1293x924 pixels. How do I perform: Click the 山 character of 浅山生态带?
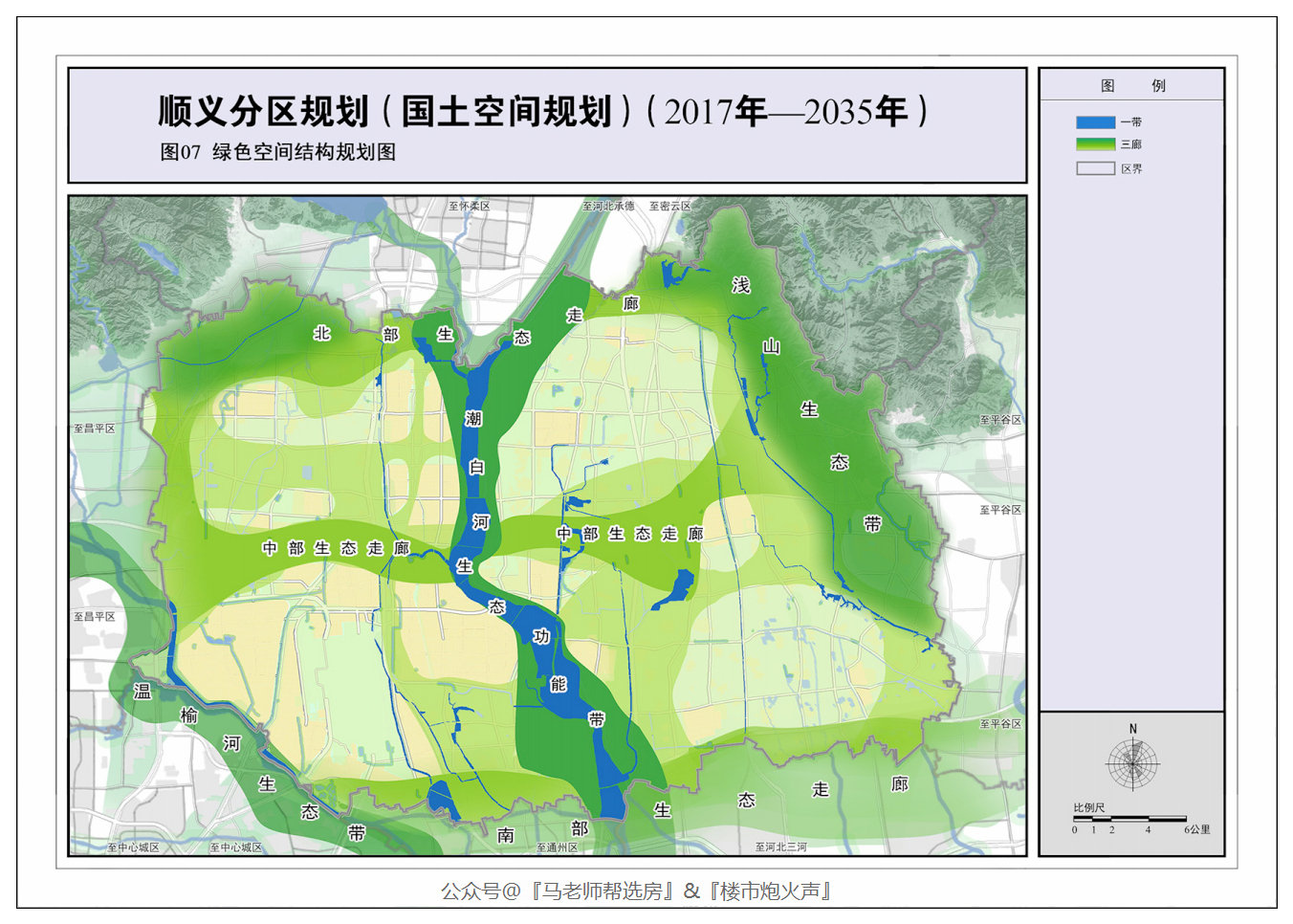(x=771, y=346)
